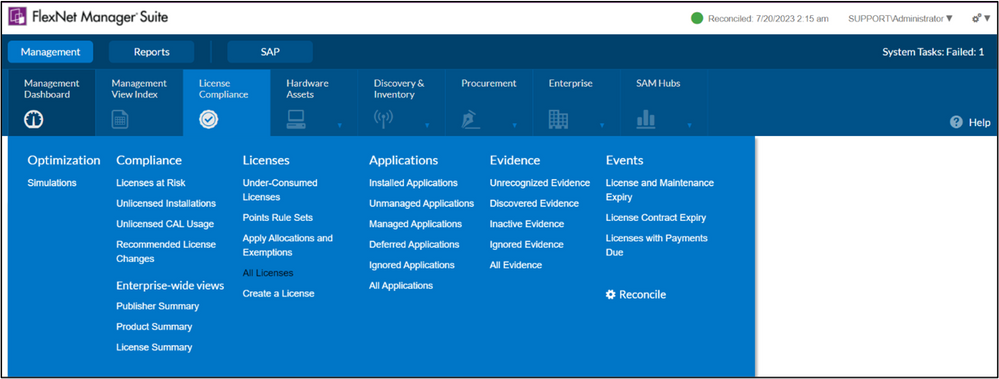999x379 pixels.
Task: Expand the SAM Hubs dropdown arrow
Action: tap(689, 125)
